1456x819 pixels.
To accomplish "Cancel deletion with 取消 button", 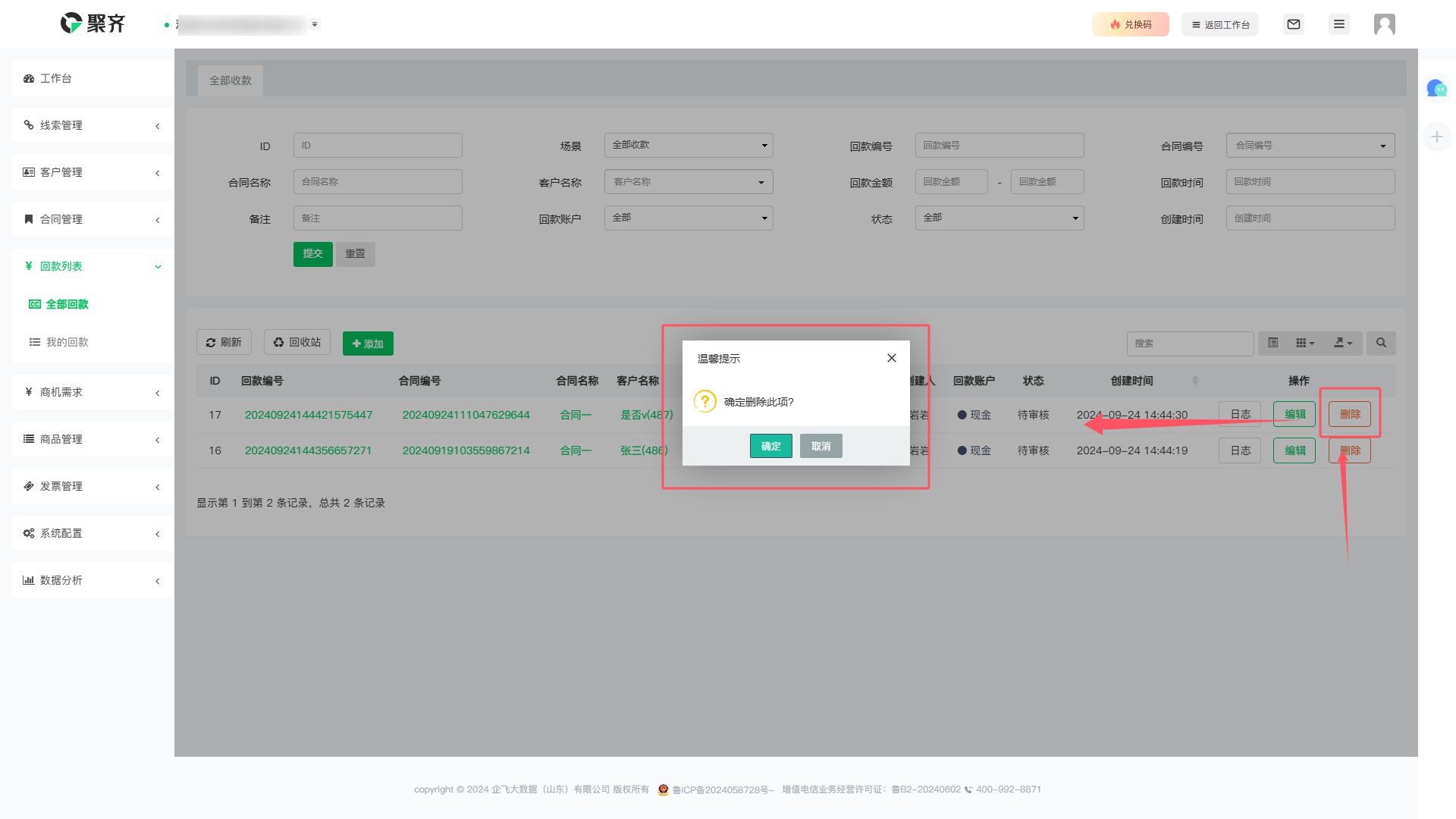I will click(x=821, y=446).
